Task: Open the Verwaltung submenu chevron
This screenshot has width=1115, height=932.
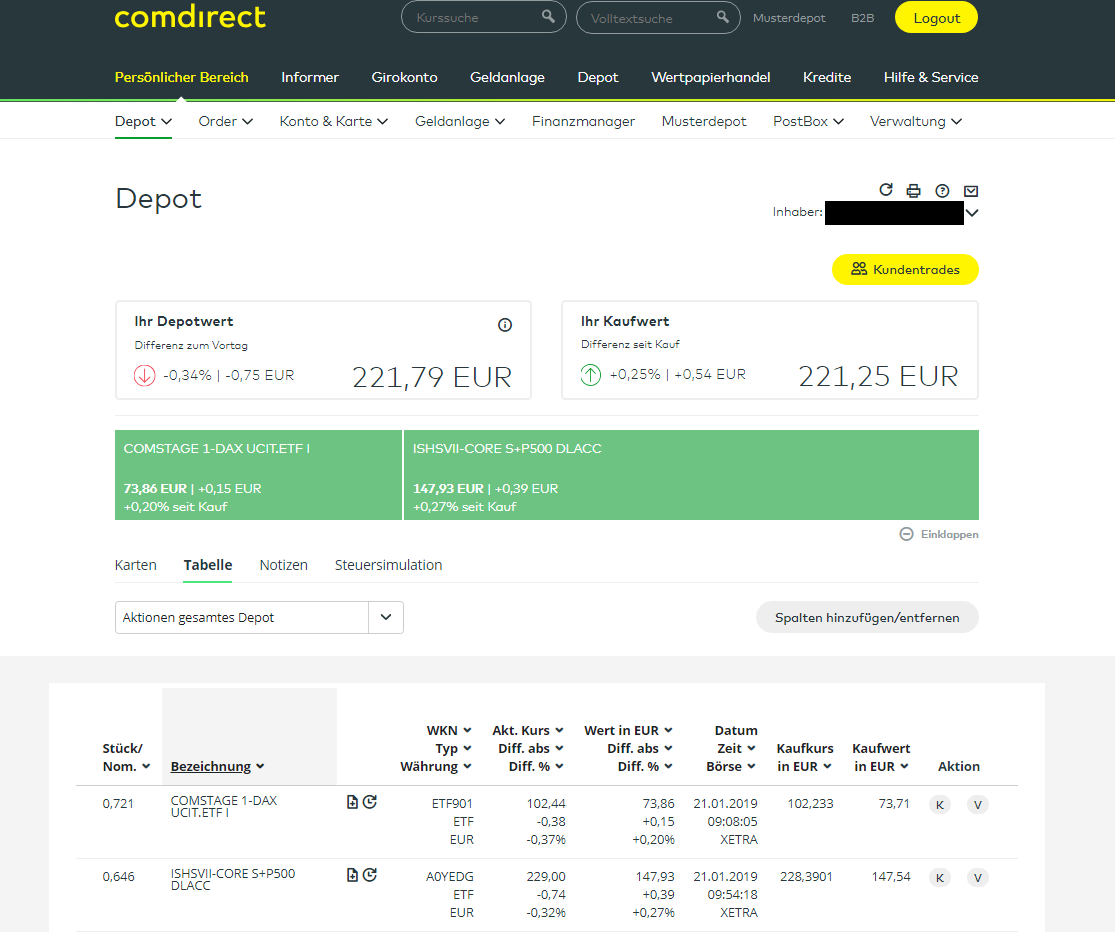Action: tap(957, 120)
